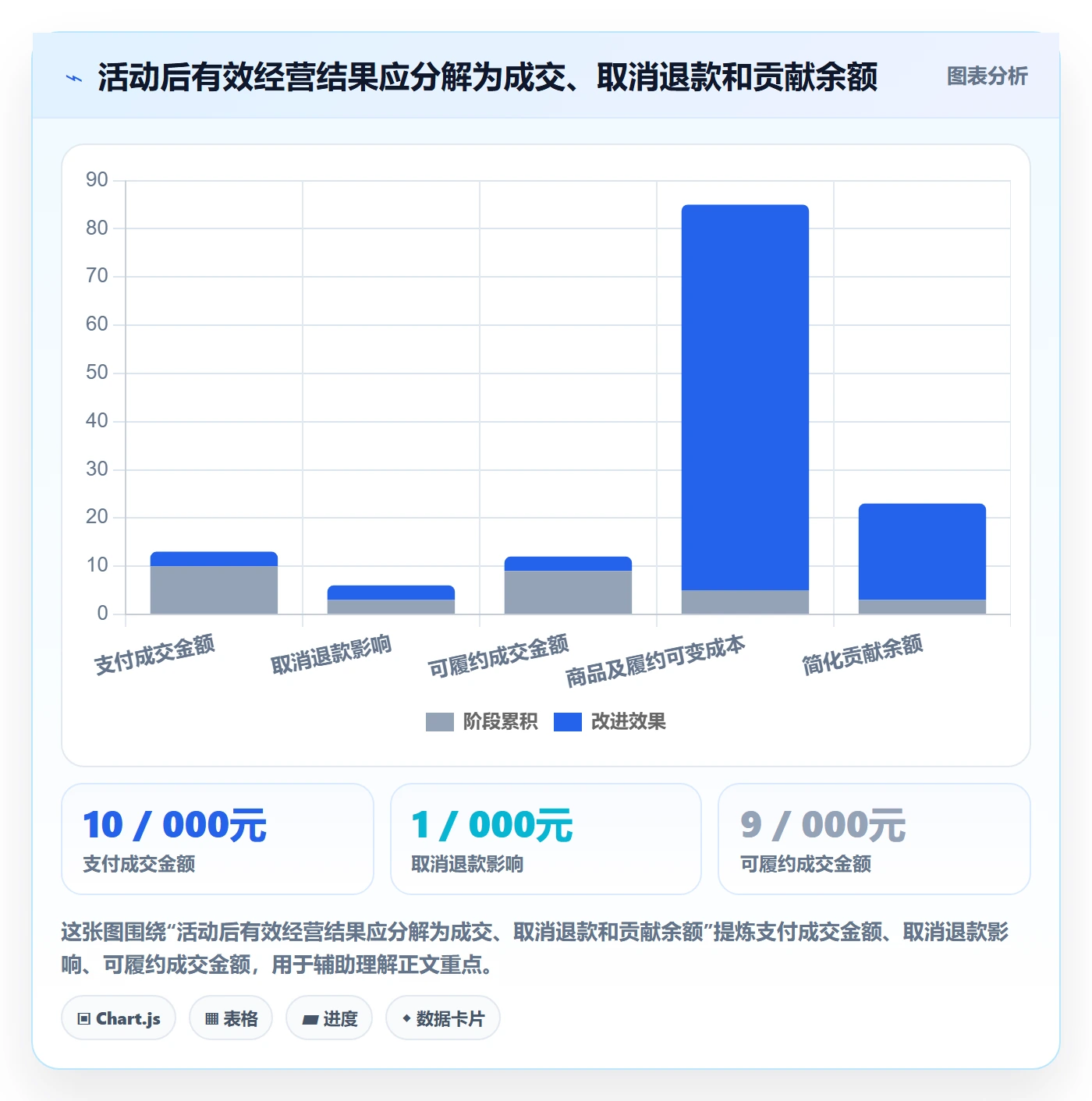This screenshot has height=1101, width=1092.
Task: Click the square icon in Chart.js tag
Action: coord(84,1018)
